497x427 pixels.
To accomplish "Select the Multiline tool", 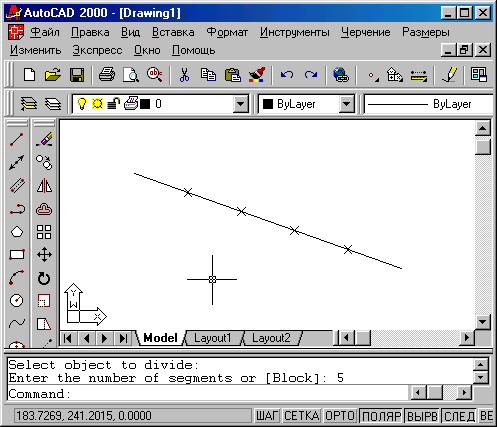I will [x=17, y=186].
